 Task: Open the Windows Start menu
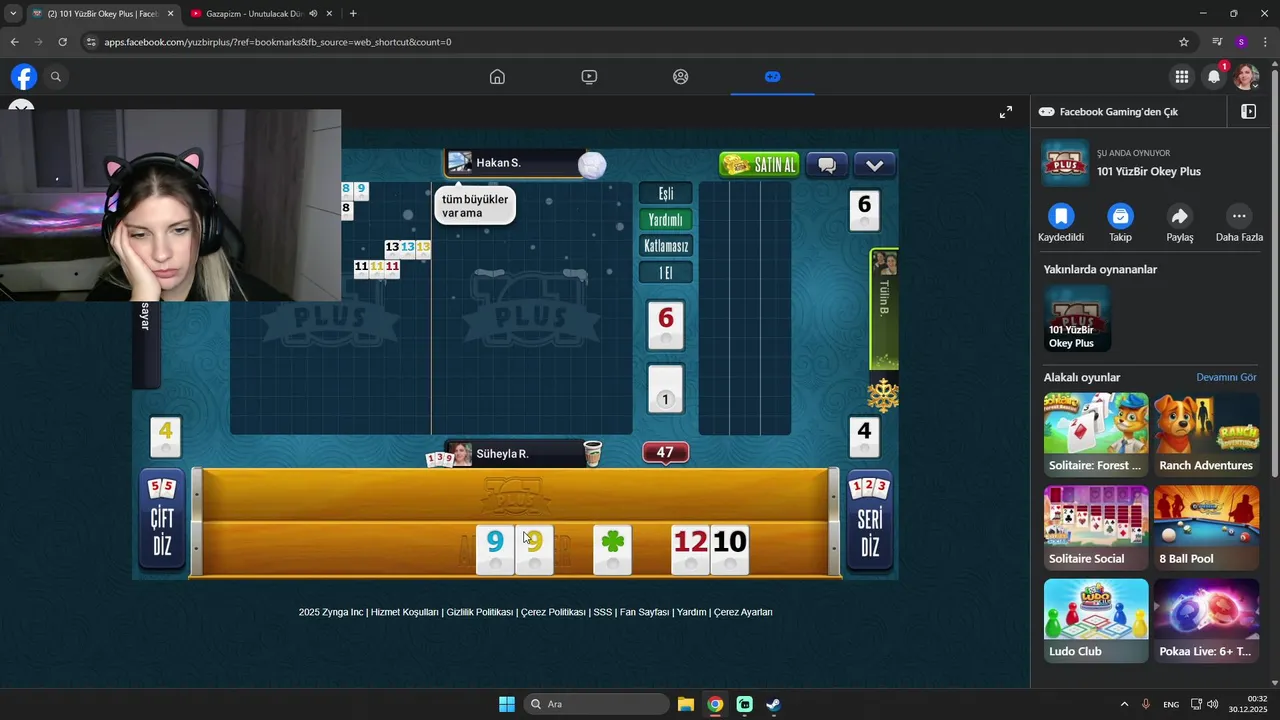point(507,704)
